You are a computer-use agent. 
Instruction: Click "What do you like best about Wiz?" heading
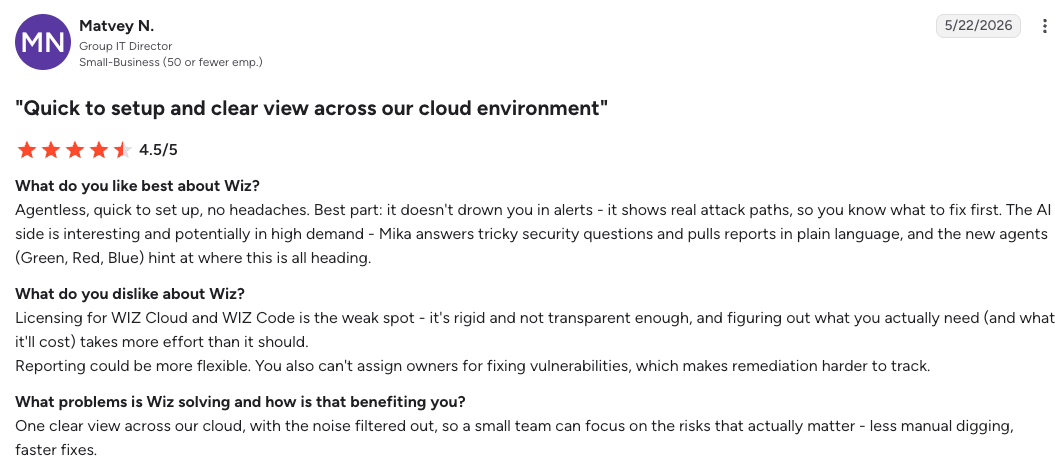point(137,186)
